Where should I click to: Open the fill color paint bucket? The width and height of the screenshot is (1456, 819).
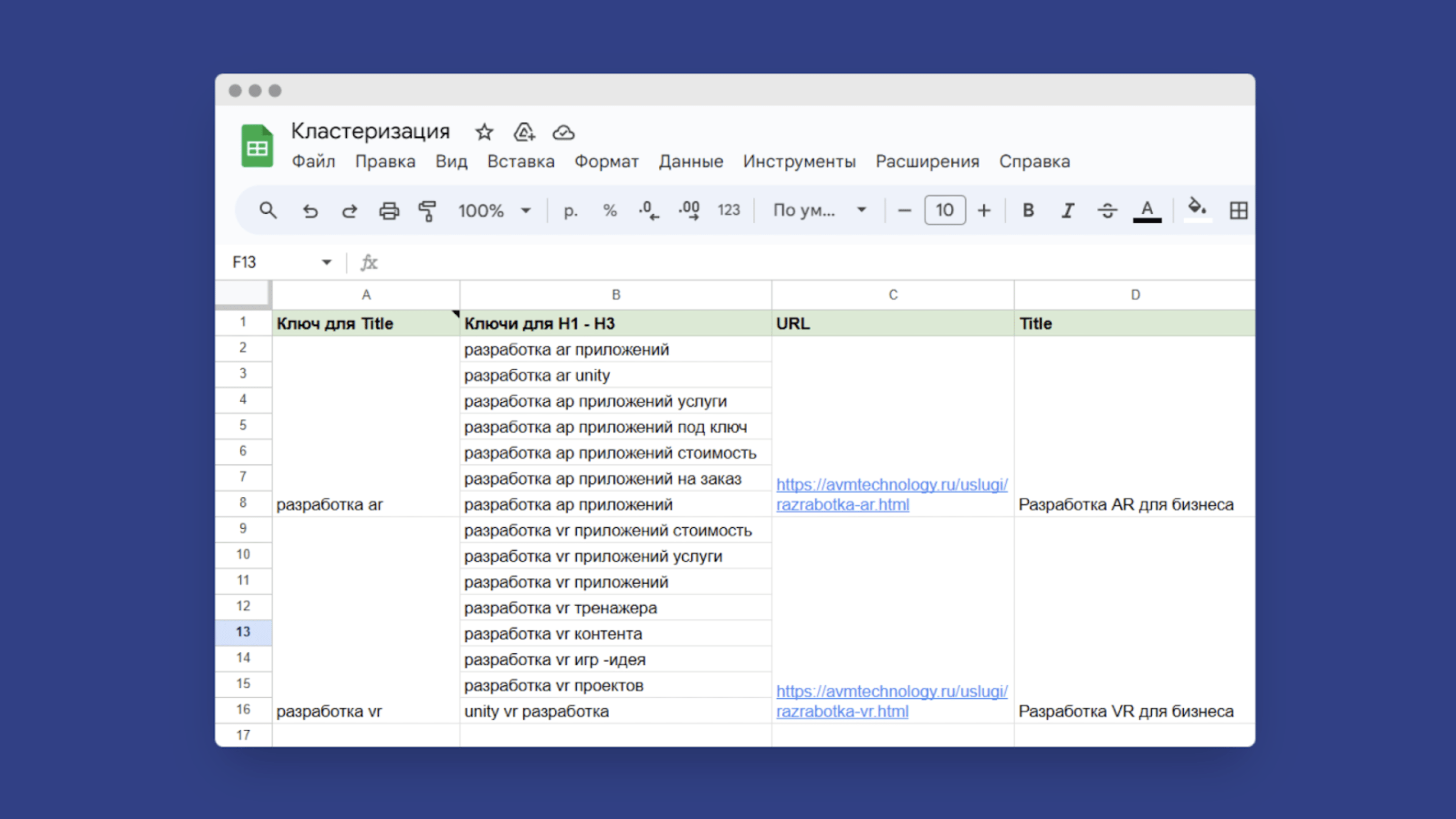click(1197, 210)
